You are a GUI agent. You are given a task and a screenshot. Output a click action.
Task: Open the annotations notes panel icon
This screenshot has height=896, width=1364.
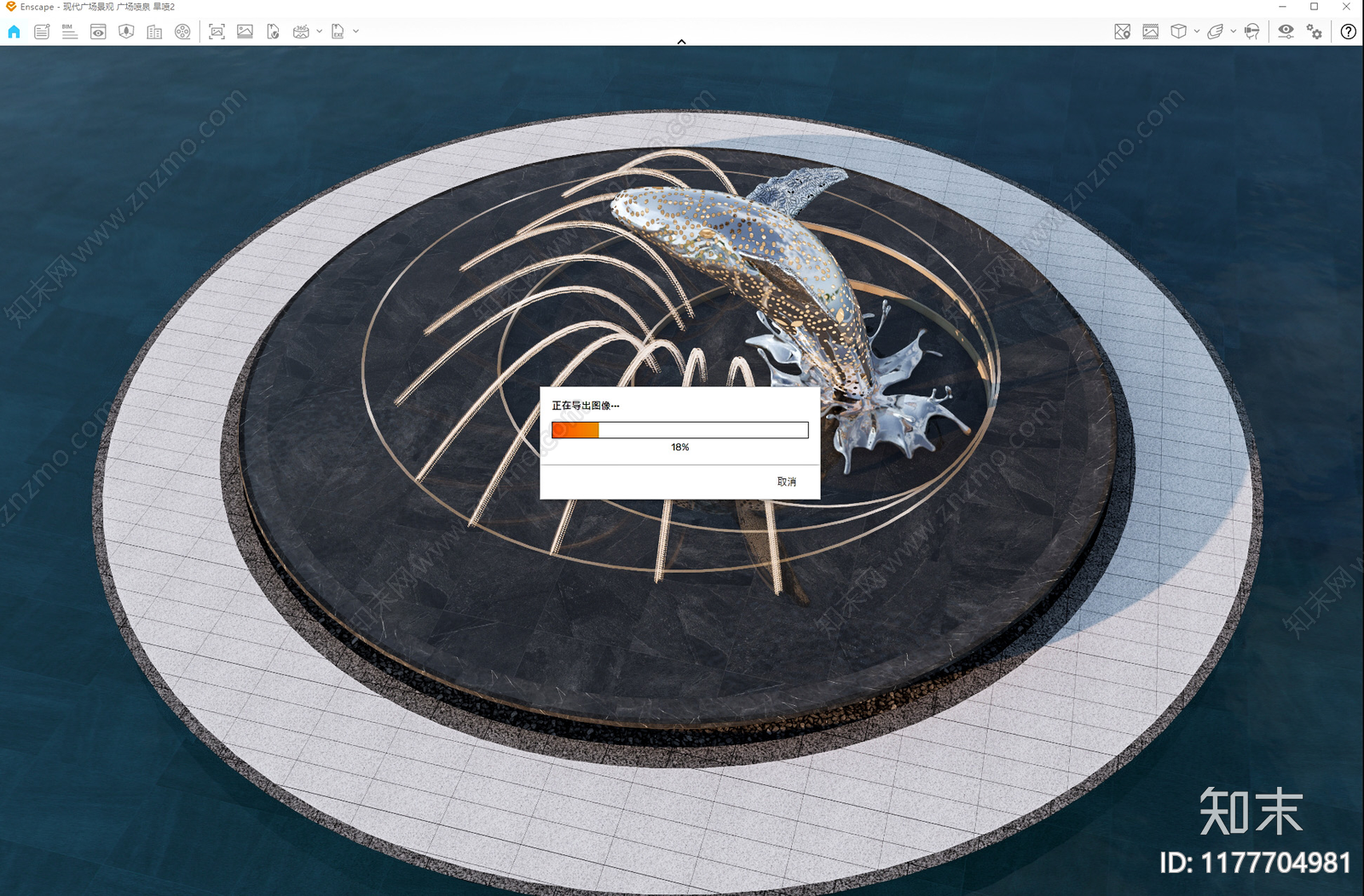(41, 32)
